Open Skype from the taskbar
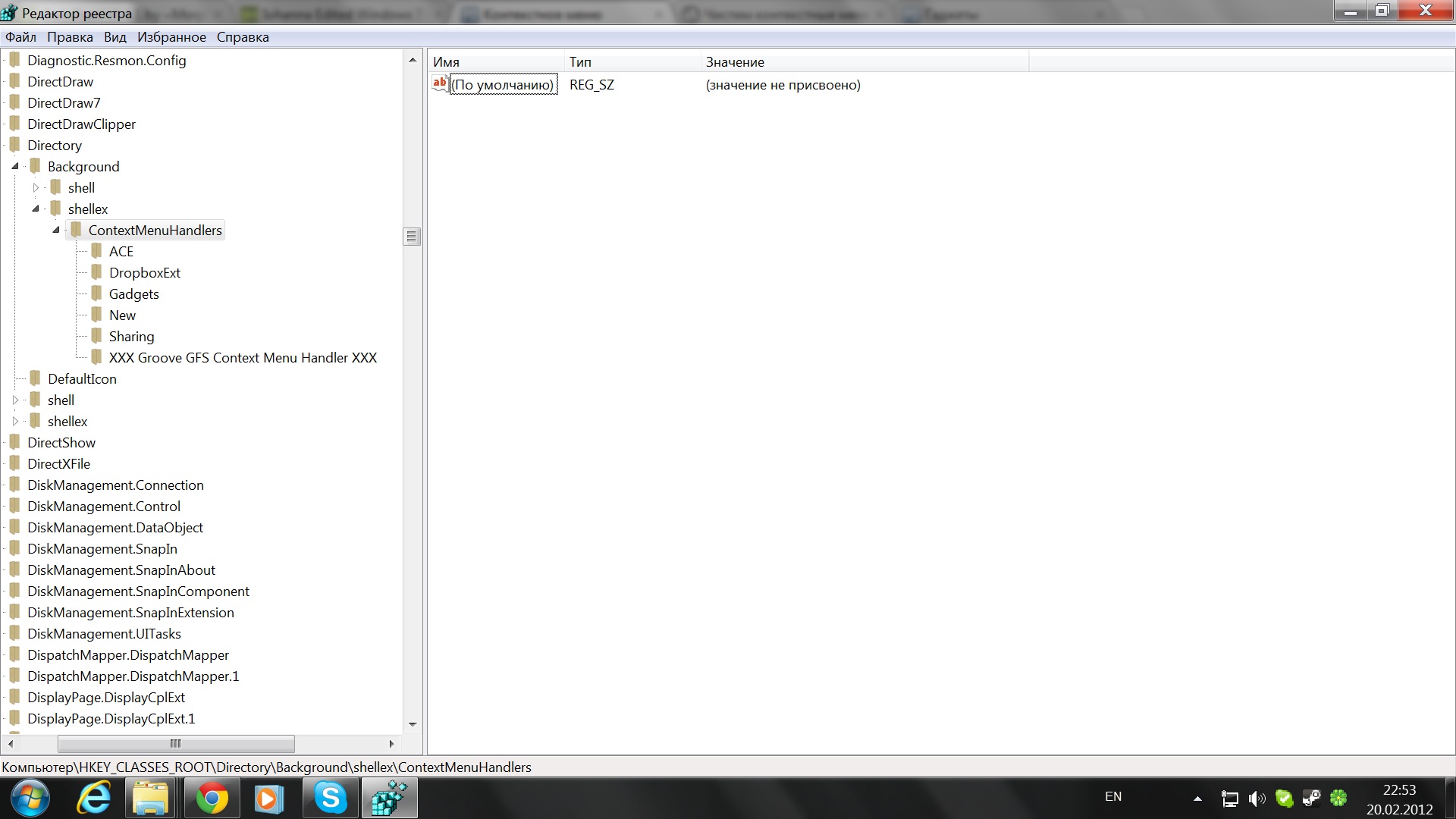Viewport: 1456px width, 819px height. 331,799
